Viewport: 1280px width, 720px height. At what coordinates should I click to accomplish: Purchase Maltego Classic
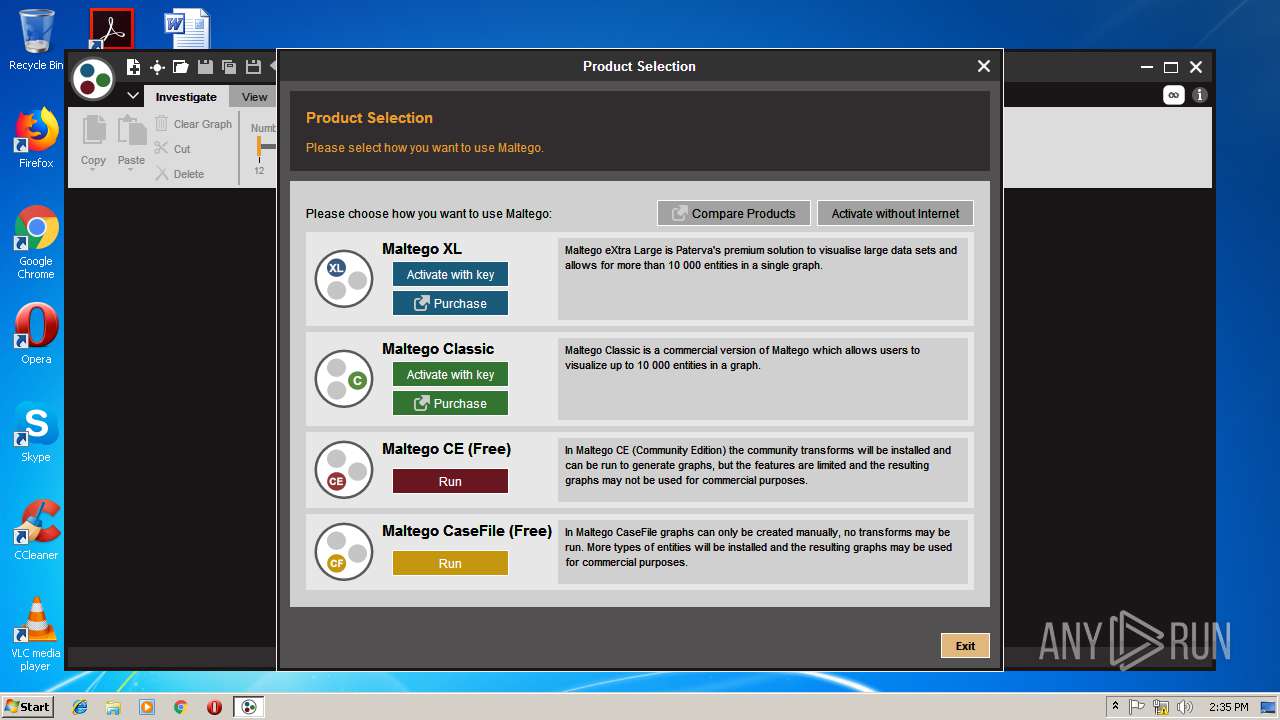click(x=450, y=403)
